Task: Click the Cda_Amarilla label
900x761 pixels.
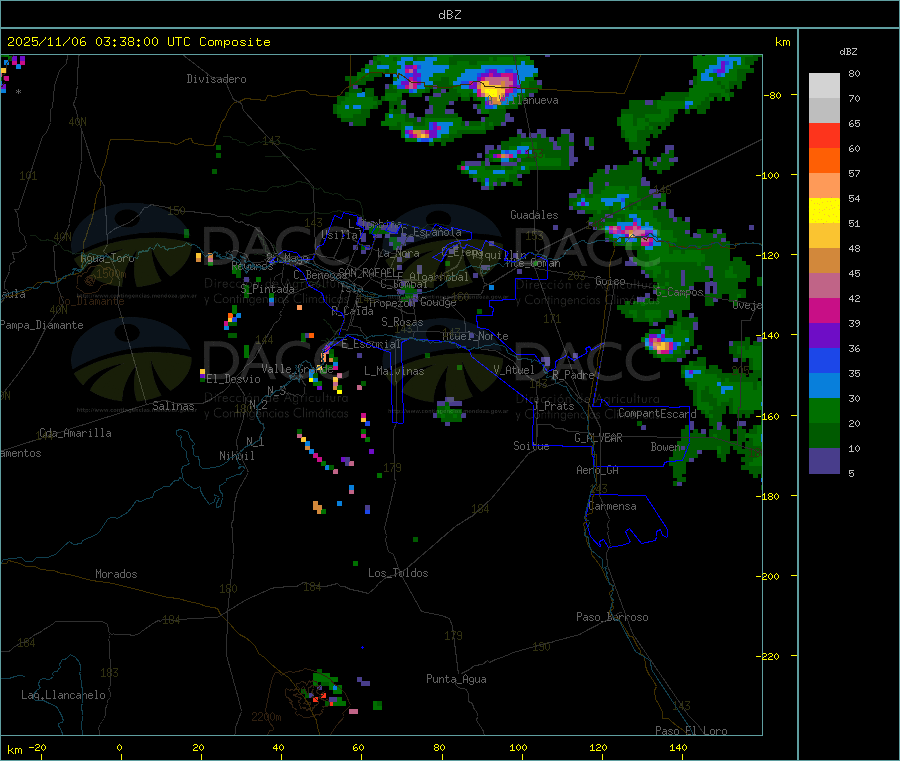Action: [75, 433]
